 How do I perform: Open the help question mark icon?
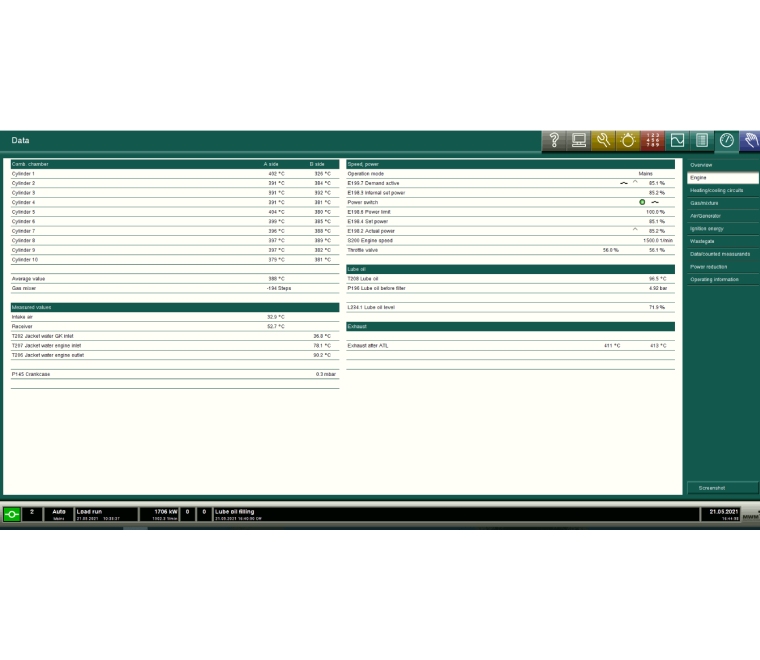(554, 140)
